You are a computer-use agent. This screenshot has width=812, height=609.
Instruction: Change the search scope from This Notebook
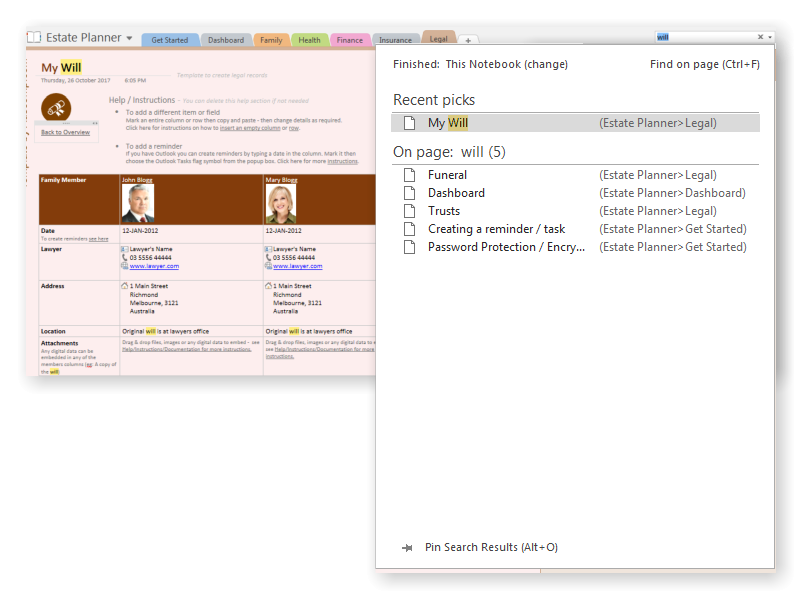tap(545, 64)
